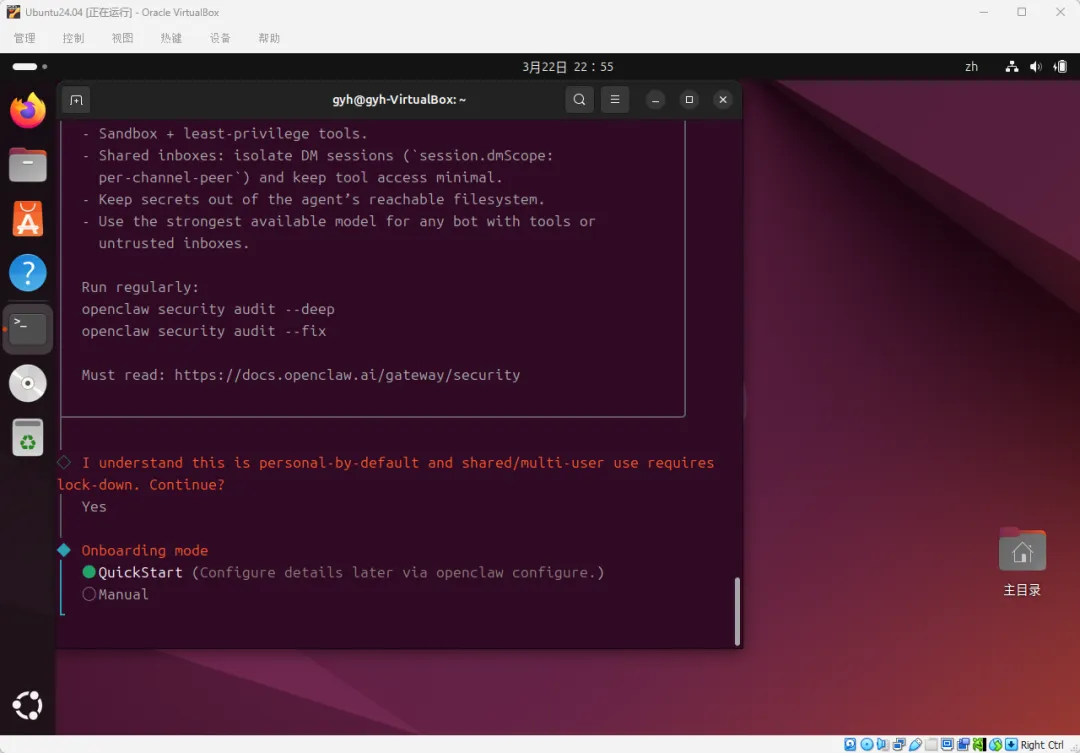This screenshot has height=753, width=1080.
Task: Click the optical drive status icon
Action: click(866, 744)
